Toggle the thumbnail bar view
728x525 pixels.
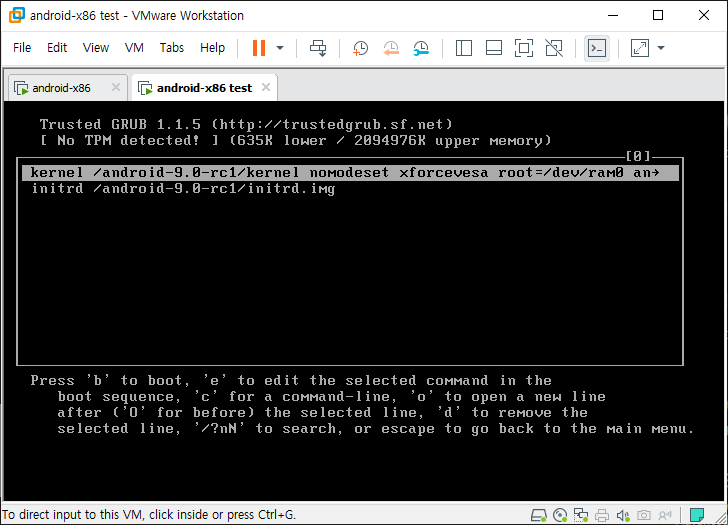[x=494, y=48]
